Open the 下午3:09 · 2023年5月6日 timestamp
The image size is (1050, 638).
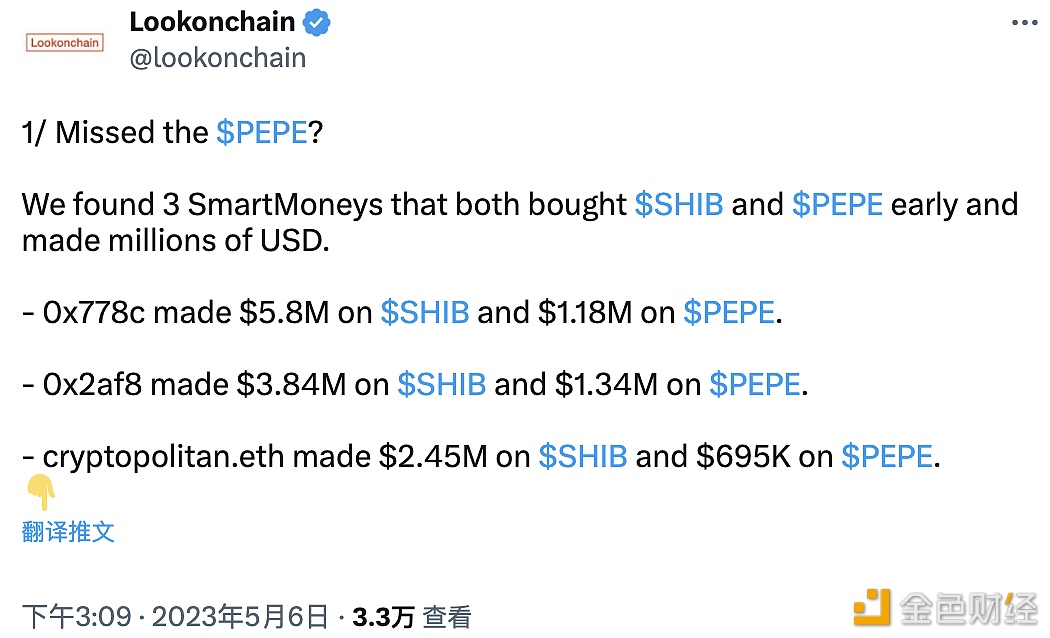[x=175, y=616]
